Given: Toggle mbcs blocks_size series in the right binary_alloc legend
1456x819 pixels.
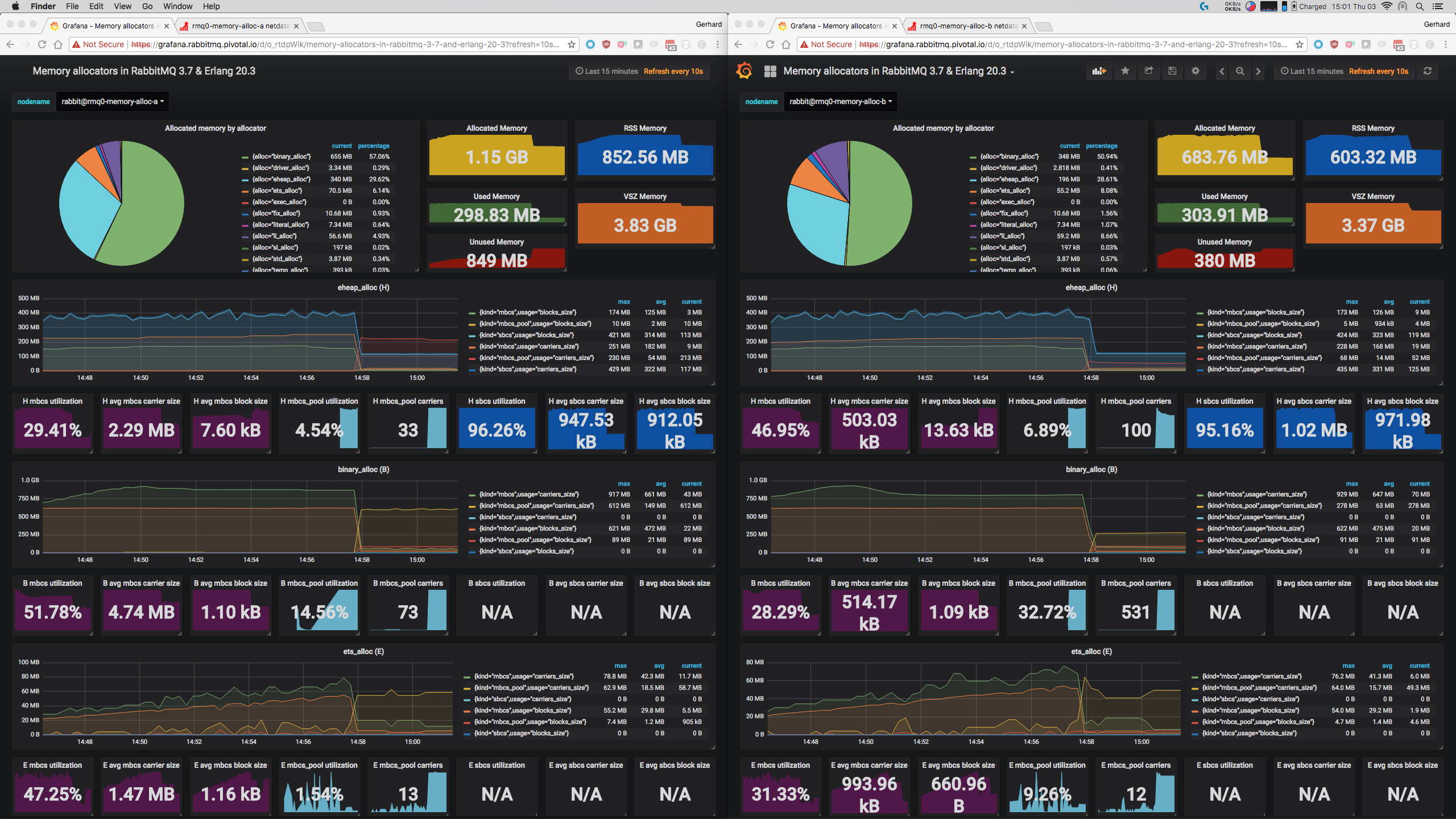Looking at the screenshot, I should point(1256,528).
